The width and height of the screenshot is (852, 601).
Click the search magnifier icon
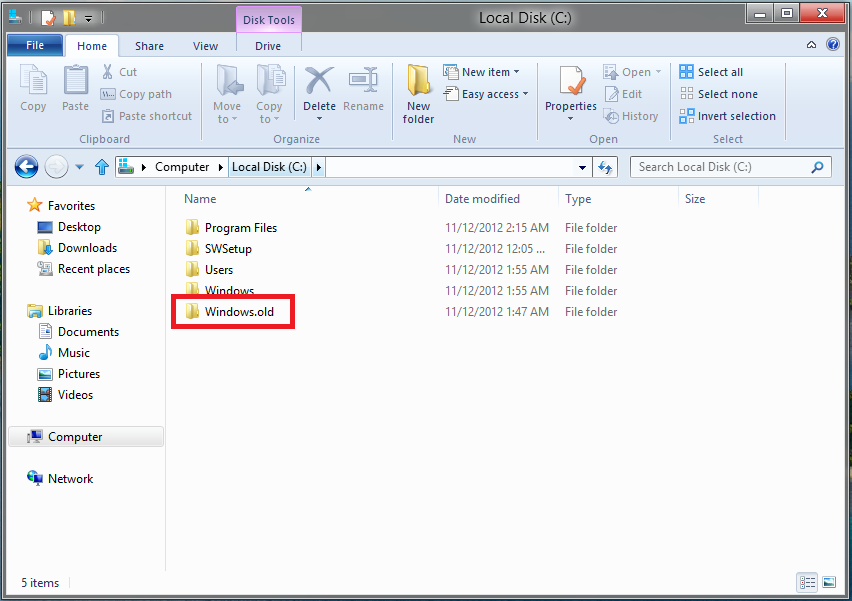[817, 167]
